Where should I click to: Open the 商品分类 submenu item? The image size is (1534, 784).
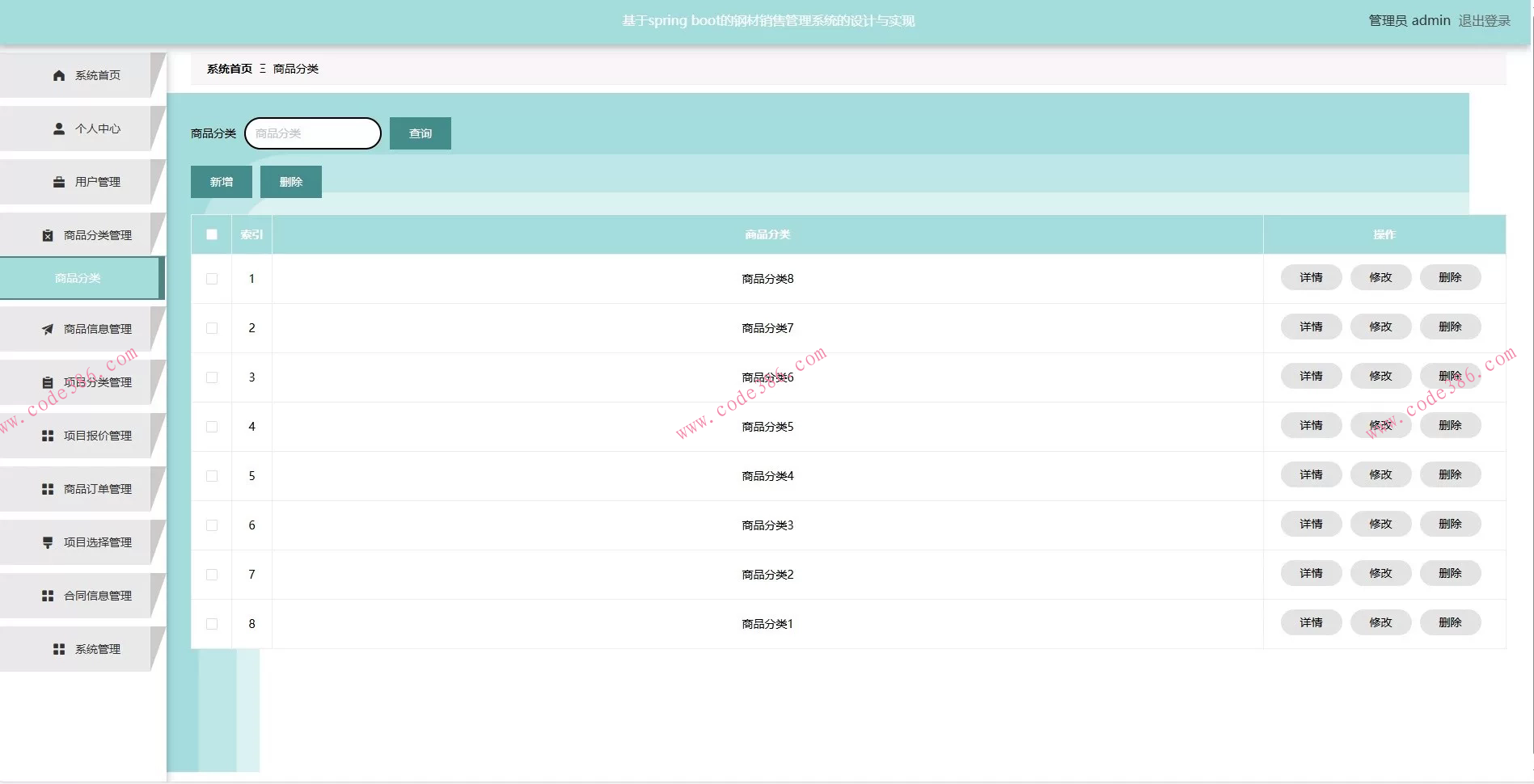click(x=78, y=278)
